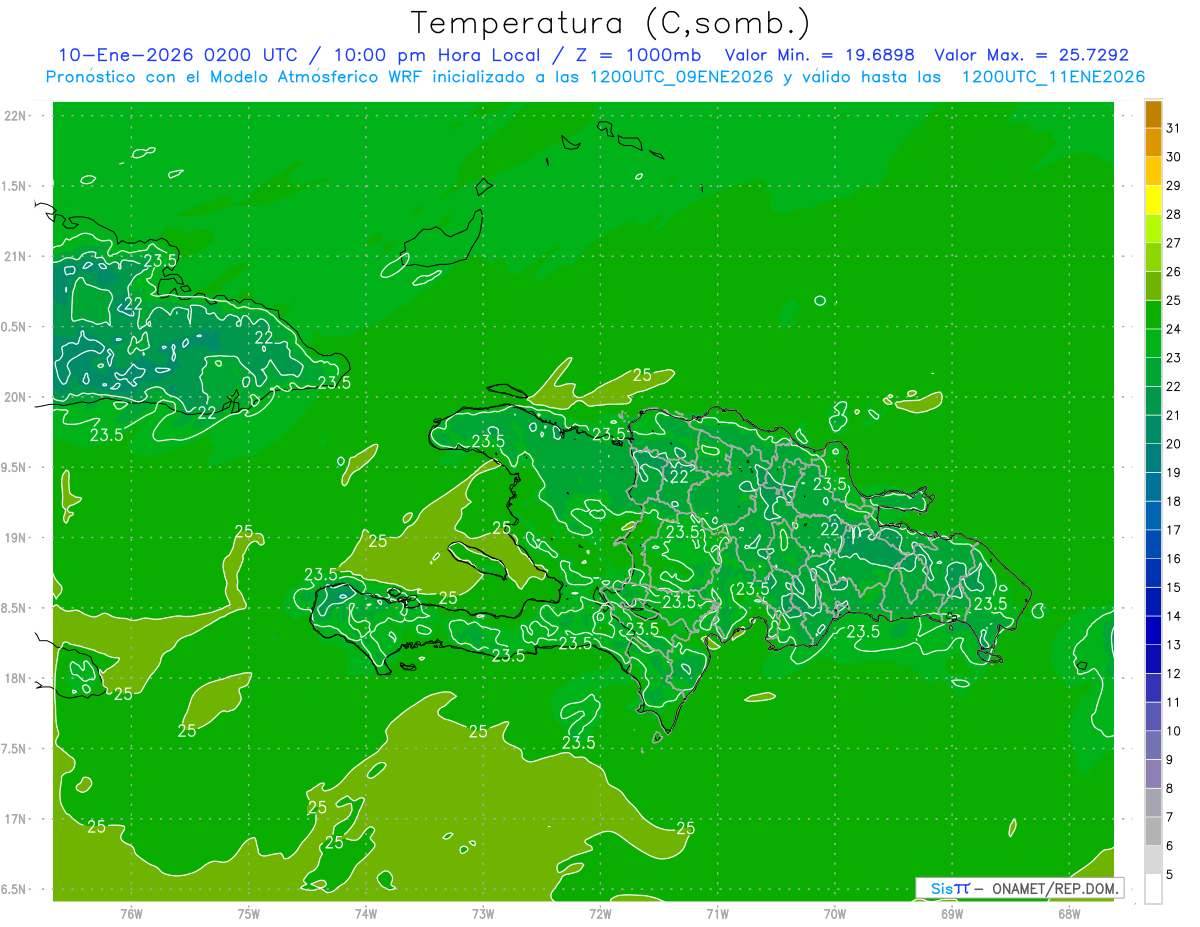Click the "Valor Min. = 19.6898" value
The image size is (1200, 927).
(819, 55)
